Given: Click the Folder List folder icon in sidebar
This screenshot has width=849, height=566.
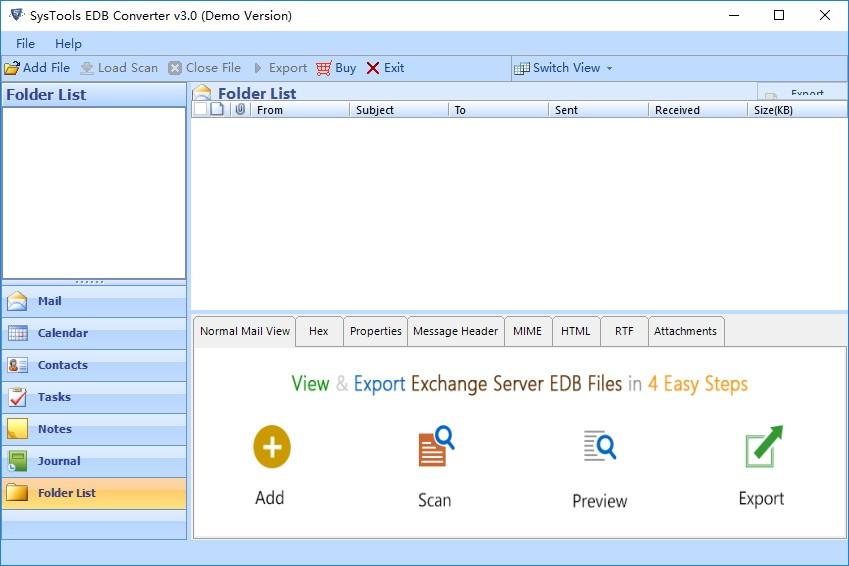Looking at the screenshot, I should tap(17, 493).
